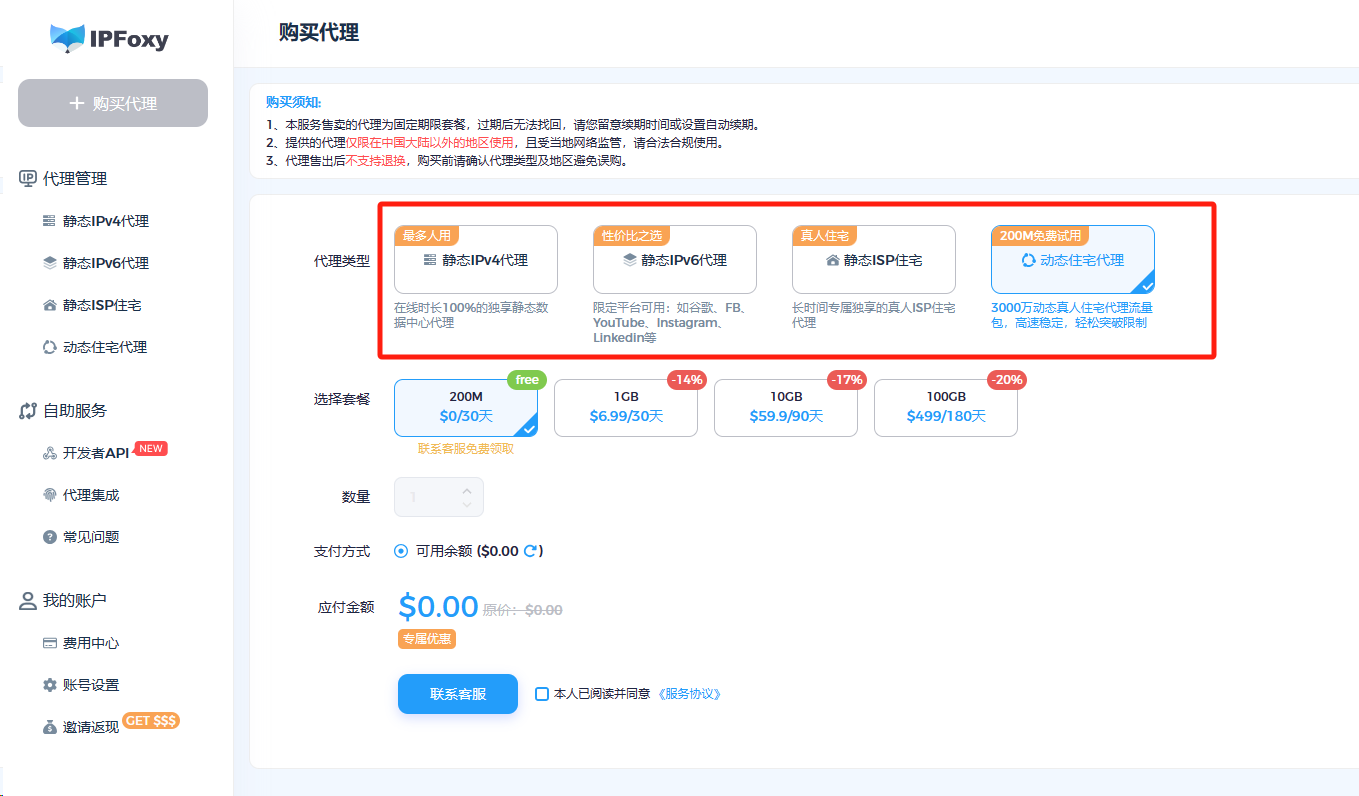Open 静态IPv6代理 in the sidebar
Viewport: 1359px width, 796px height.
[x=106, y=263]
